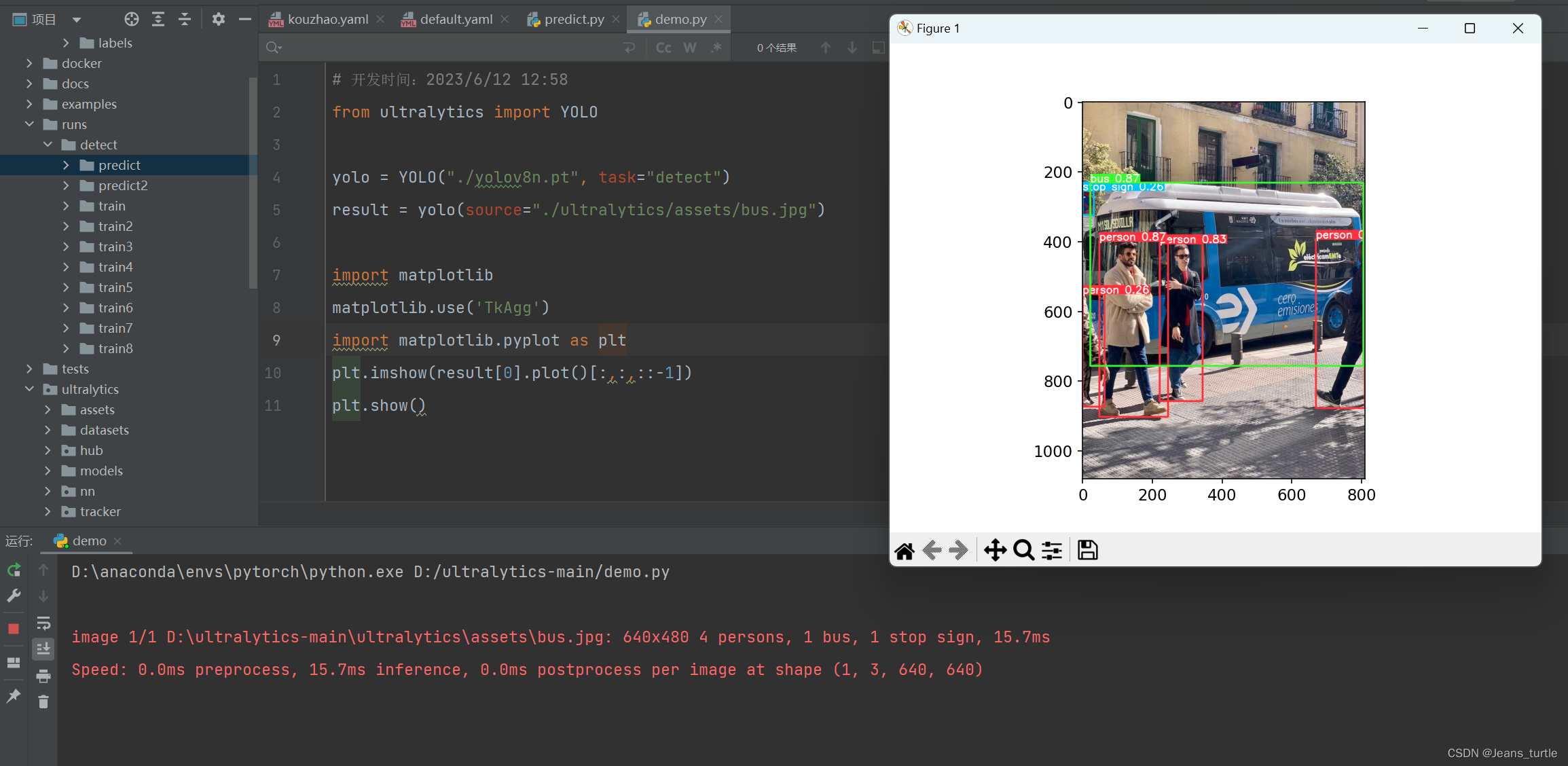This screenshot has width=1568, height=766.
Task: Open project panel settings gear
Action: pos(218,19)
